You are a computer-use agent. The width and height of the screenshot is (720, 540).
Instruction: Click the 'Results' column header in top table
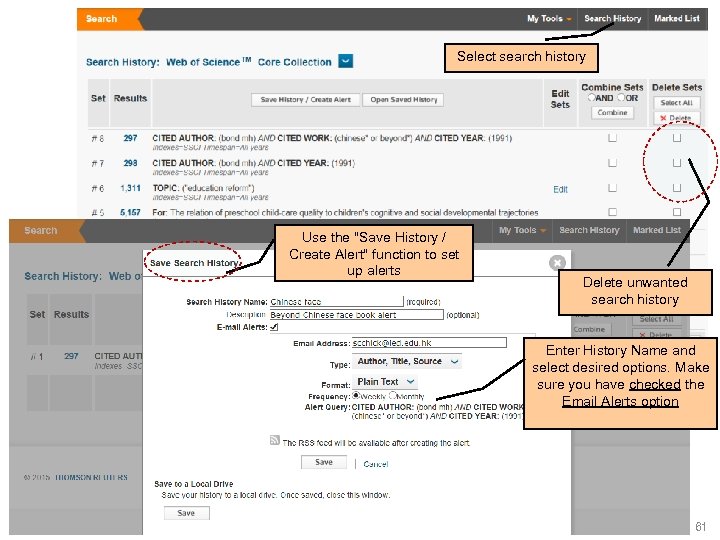click(x=130, y=98)
